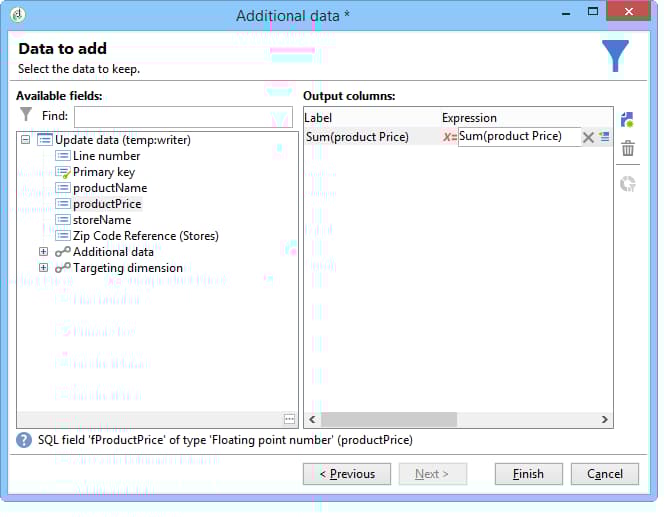Click the Line number field icon
Screen dimensions: 665x517
pos(63,156)
